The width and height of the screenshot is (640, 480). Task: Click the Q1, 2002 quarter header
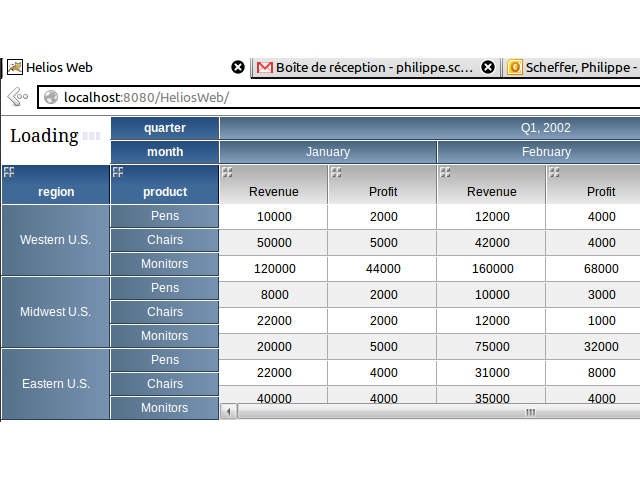click(545, 128)
